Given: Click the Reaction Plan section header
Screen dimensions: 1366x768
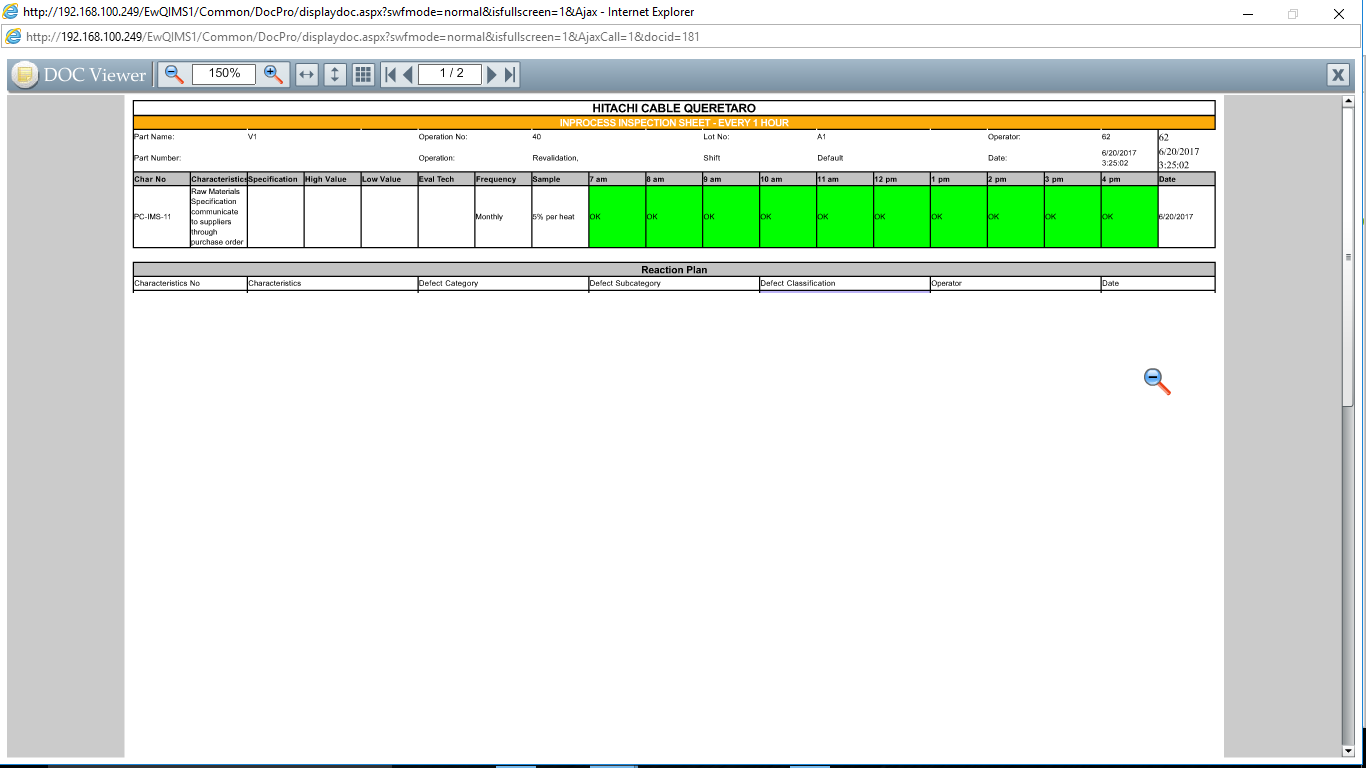Looking at the screenshot, I should [674, 269].
